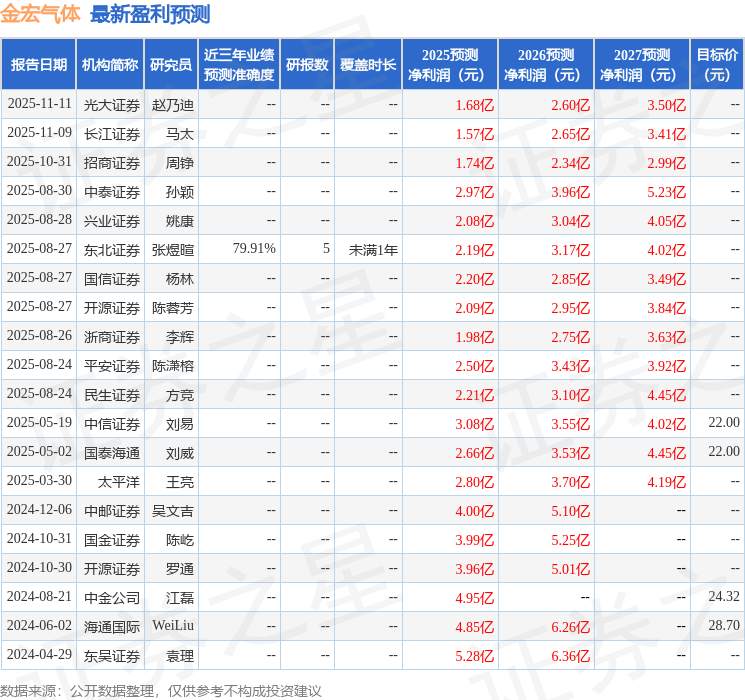
Task: Click the 机构简称 column header
Action: tap(110, 65)
